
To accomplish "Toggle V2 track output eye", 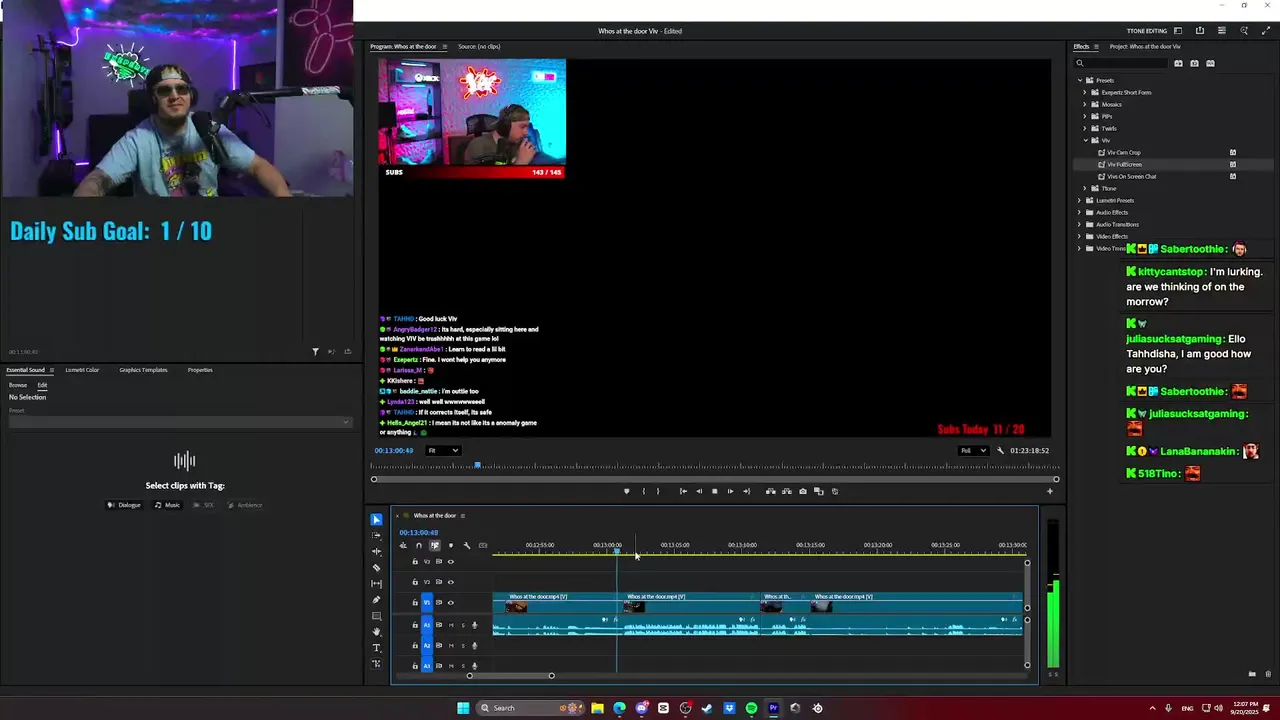I will (x=450, y=582).
